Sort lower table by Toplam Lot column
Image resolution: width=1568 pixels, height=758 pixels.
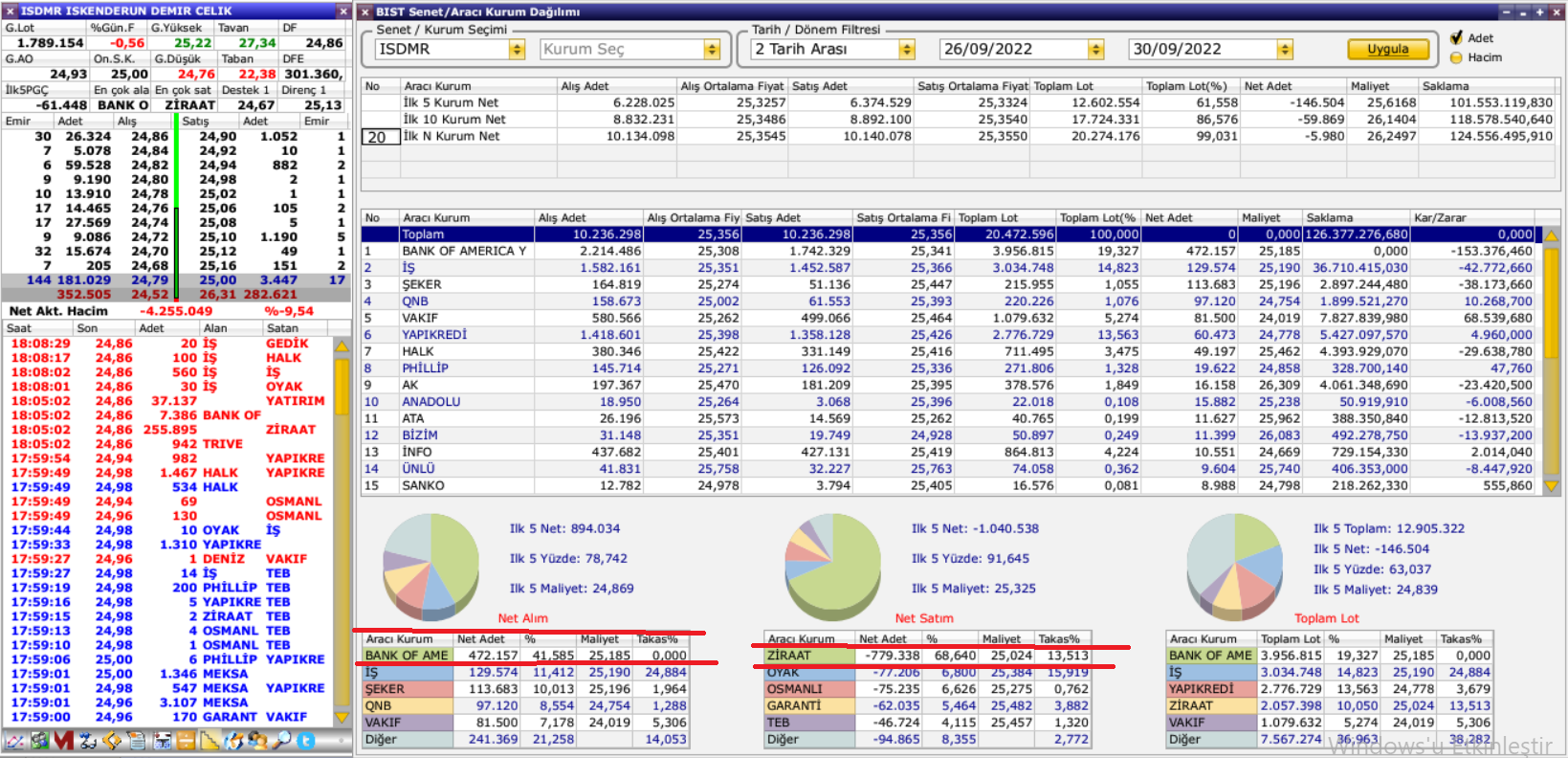coord(1005,217)
